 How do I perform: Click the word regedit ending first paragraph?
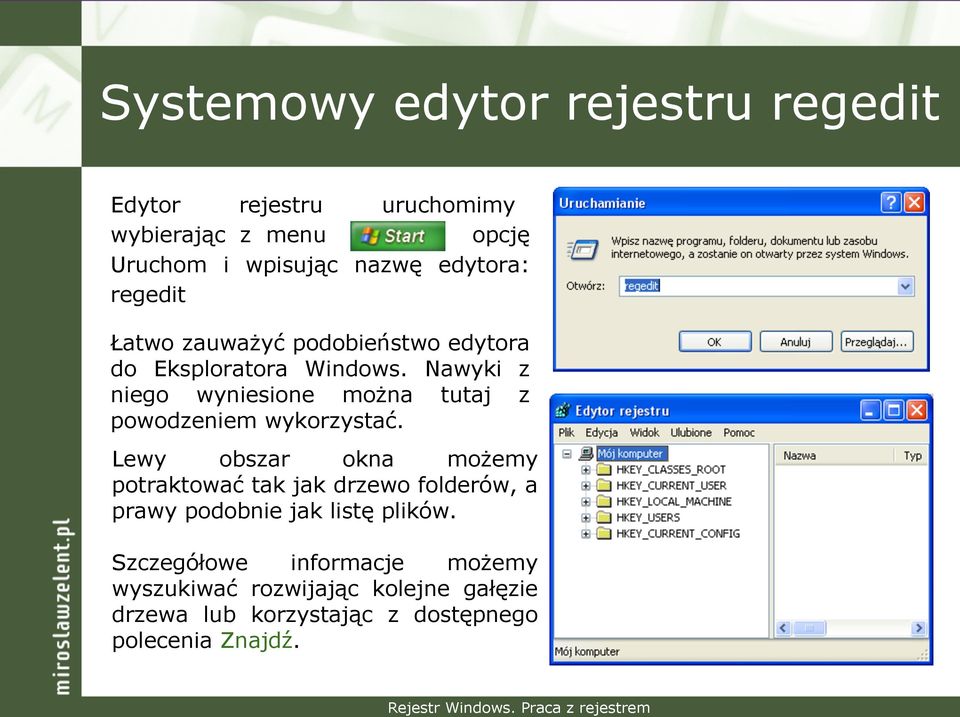click(148, 296)
